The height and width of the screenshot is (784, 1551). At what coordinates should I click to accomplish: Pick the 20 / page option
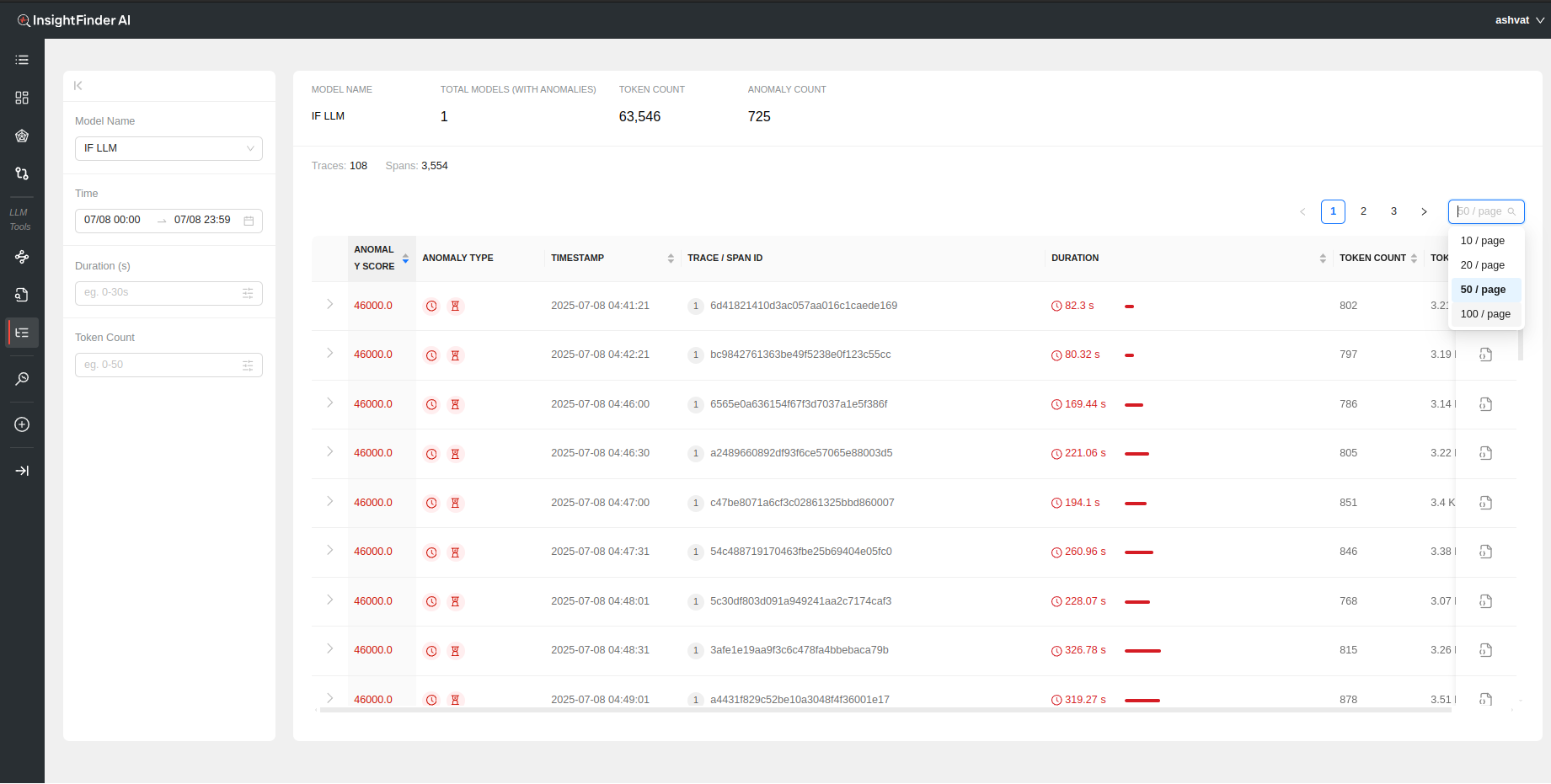(1482, 265)
